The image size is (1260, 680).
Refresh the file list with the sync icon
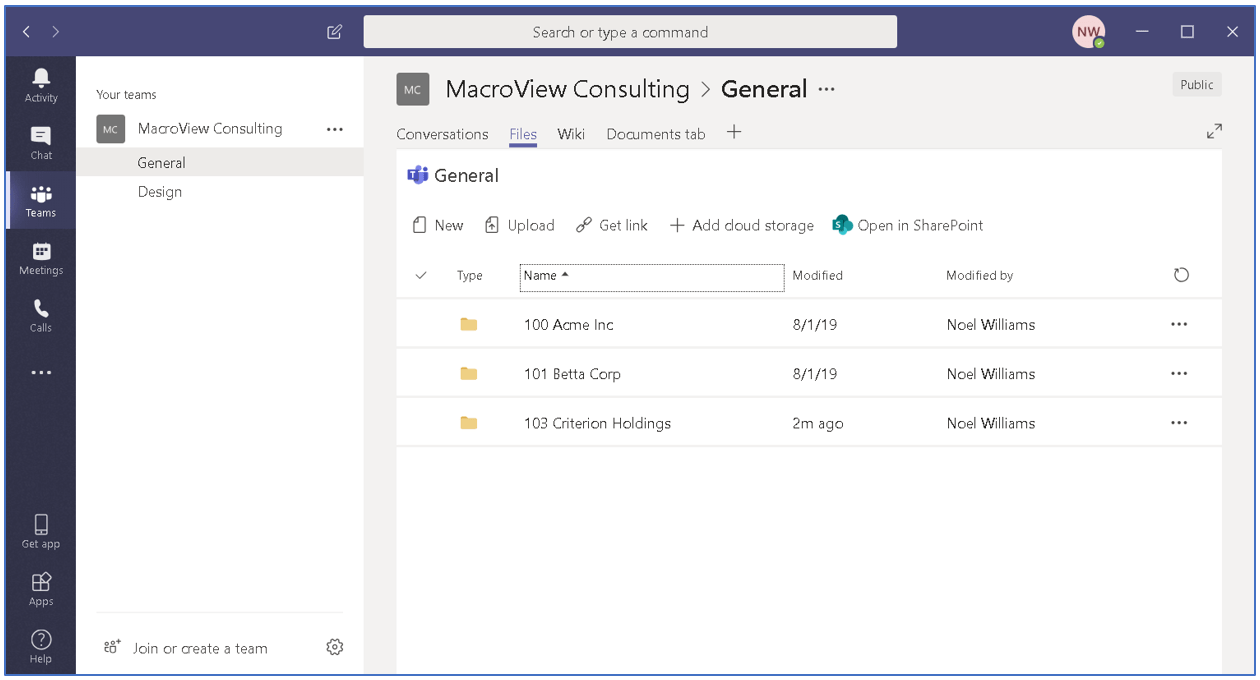point(1181,274)
